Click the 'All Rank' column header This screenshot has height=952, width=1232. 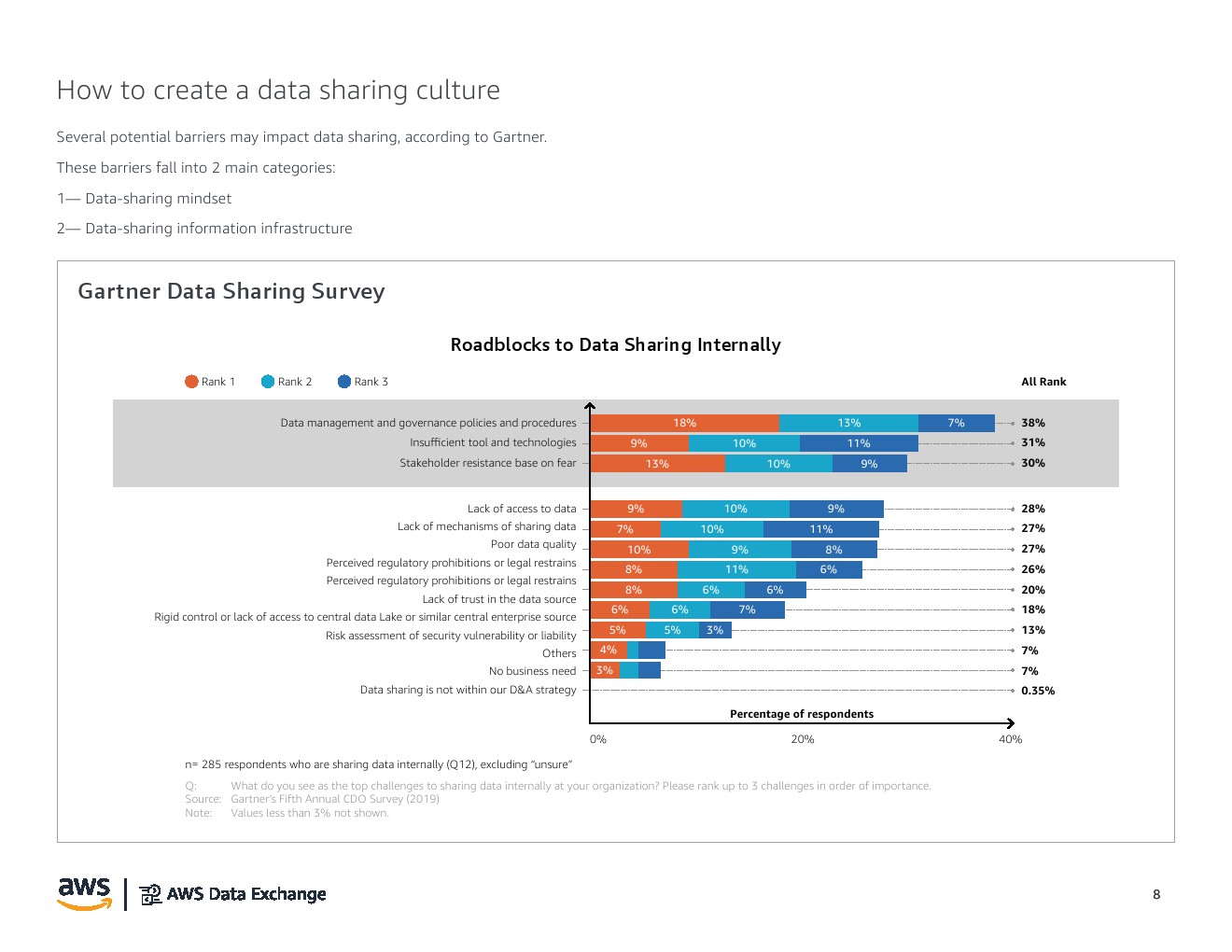(x=1043, y=382)
